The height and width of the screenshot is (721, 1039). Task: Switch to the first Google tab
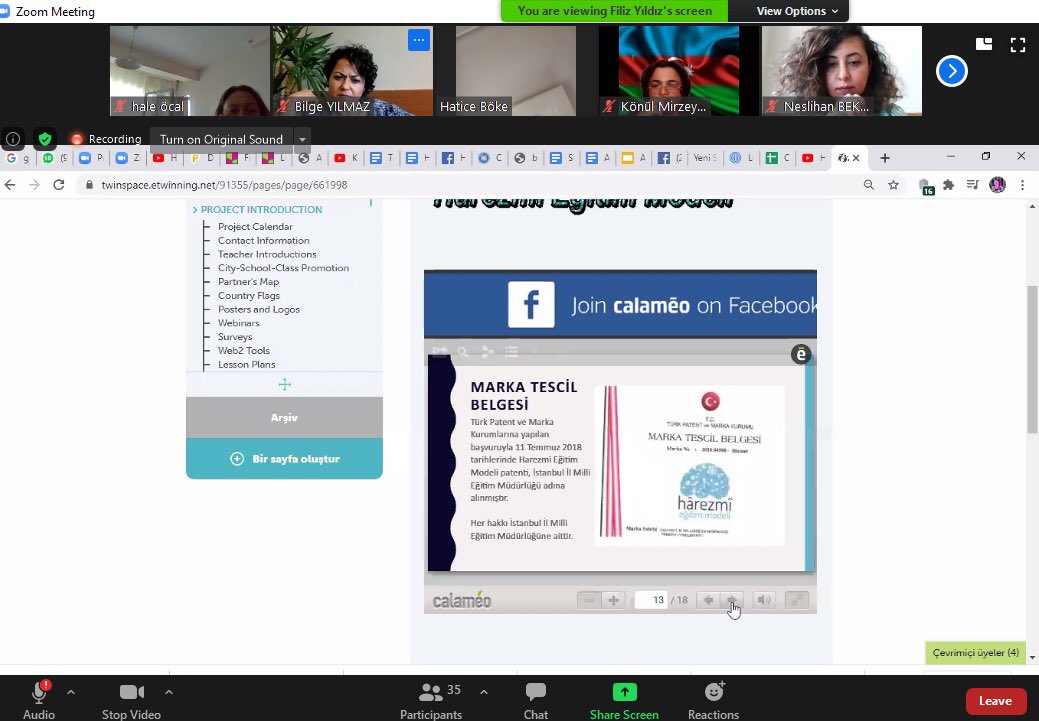[17, 158]
